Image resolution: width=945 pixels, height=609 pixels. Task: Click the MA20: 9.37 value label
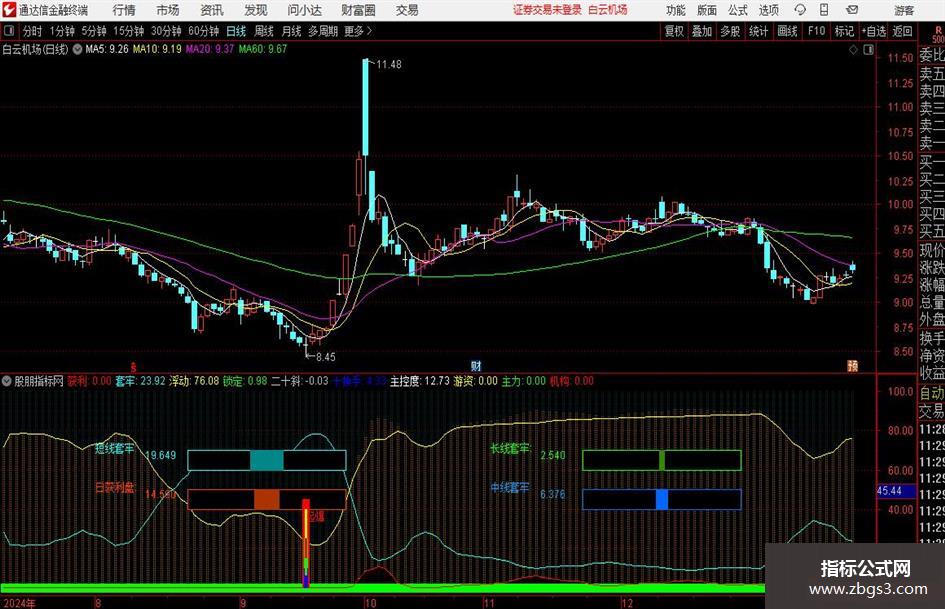coord(209,49)
